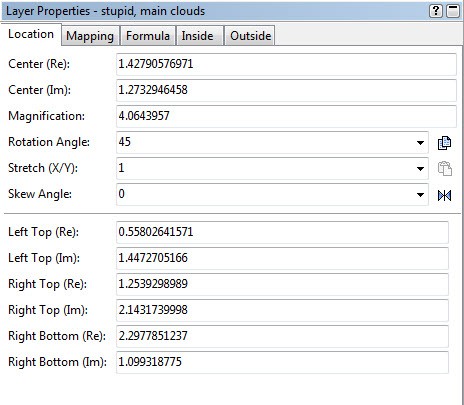
Task: Click the Layer Properties title bar text
Action: 105,11
